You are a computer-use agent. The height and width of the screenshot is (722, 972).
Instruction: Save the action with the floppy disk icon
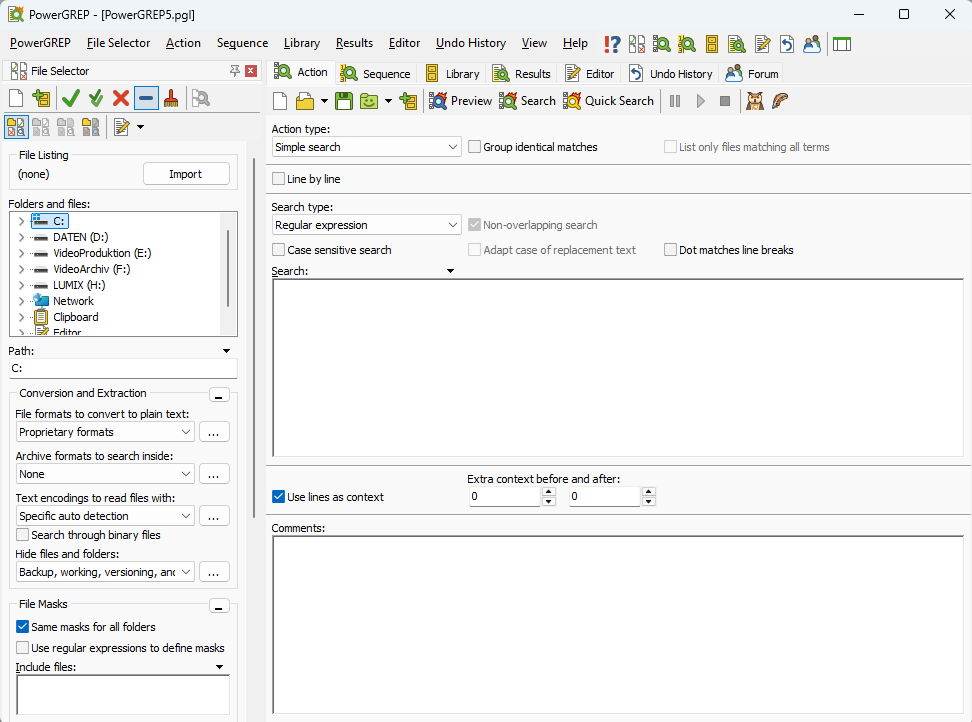click(x=343, y=100)
